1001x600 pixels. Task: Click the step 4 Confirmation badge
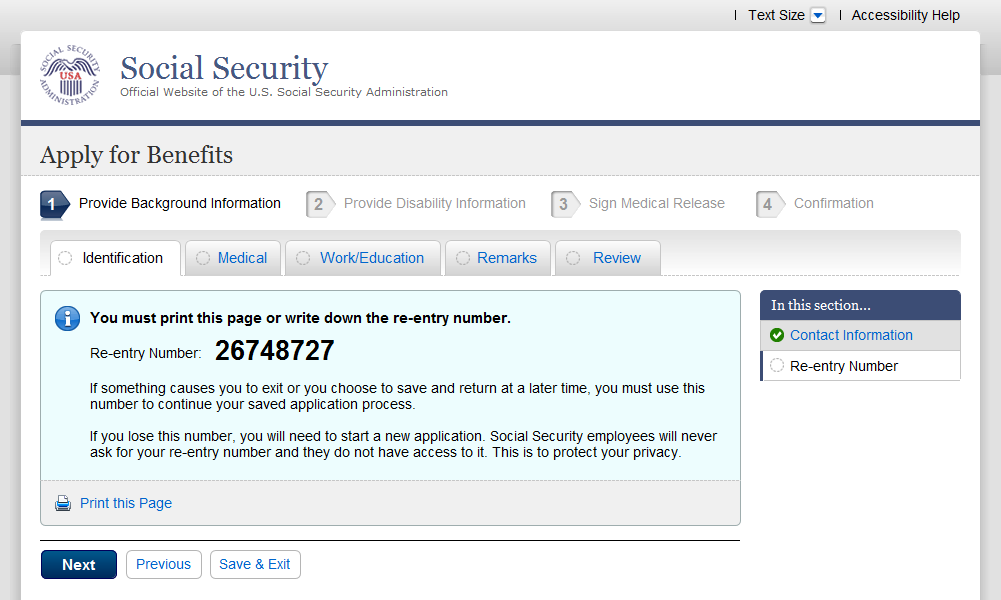click(x=770, y=204)
